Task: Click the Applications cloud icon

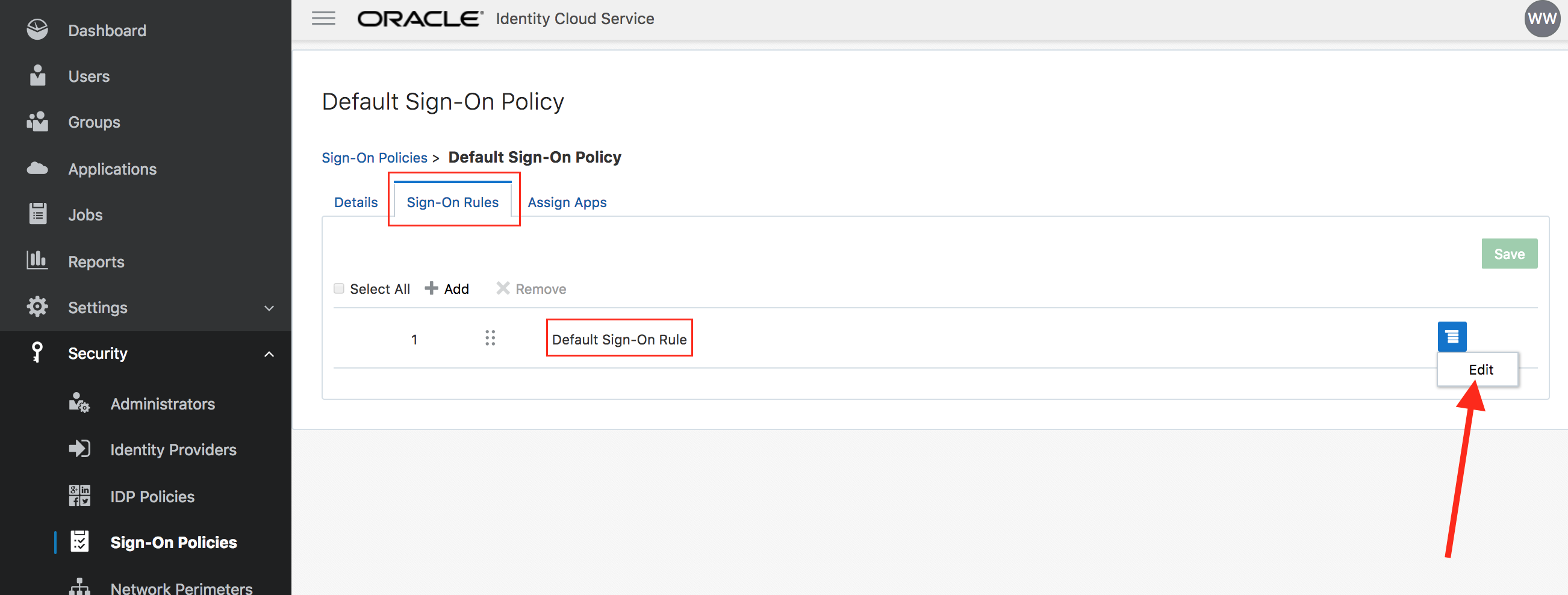Action: coord(37,168)
